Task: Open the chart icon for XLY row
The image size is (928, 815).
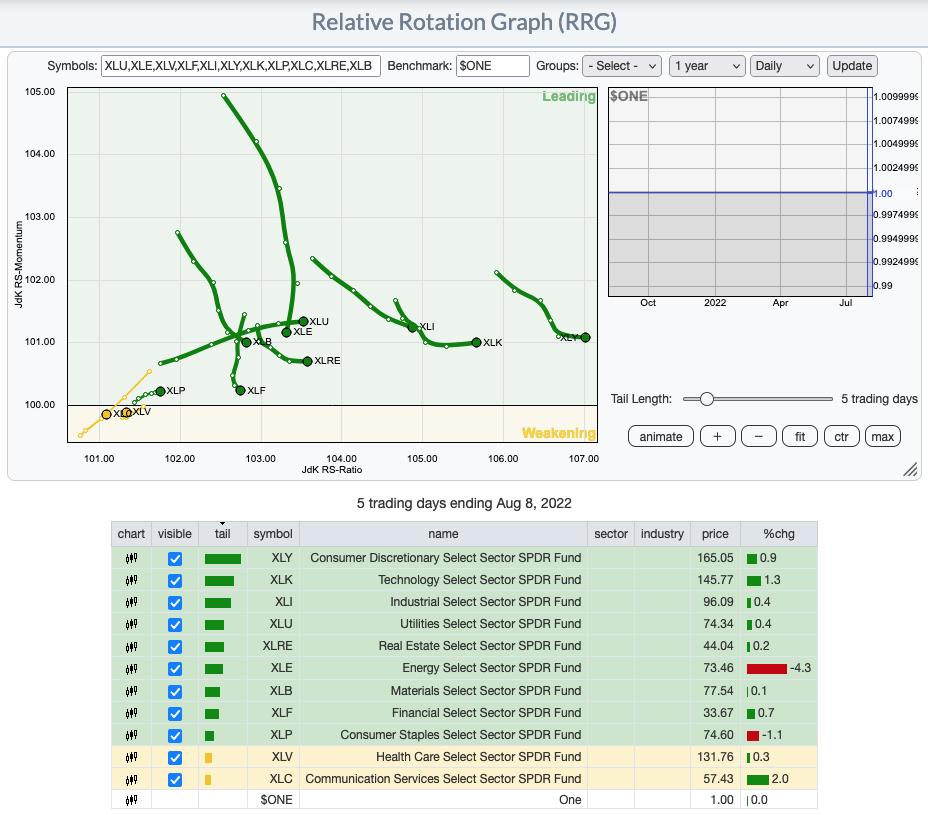Action: (x=131, y=558)
